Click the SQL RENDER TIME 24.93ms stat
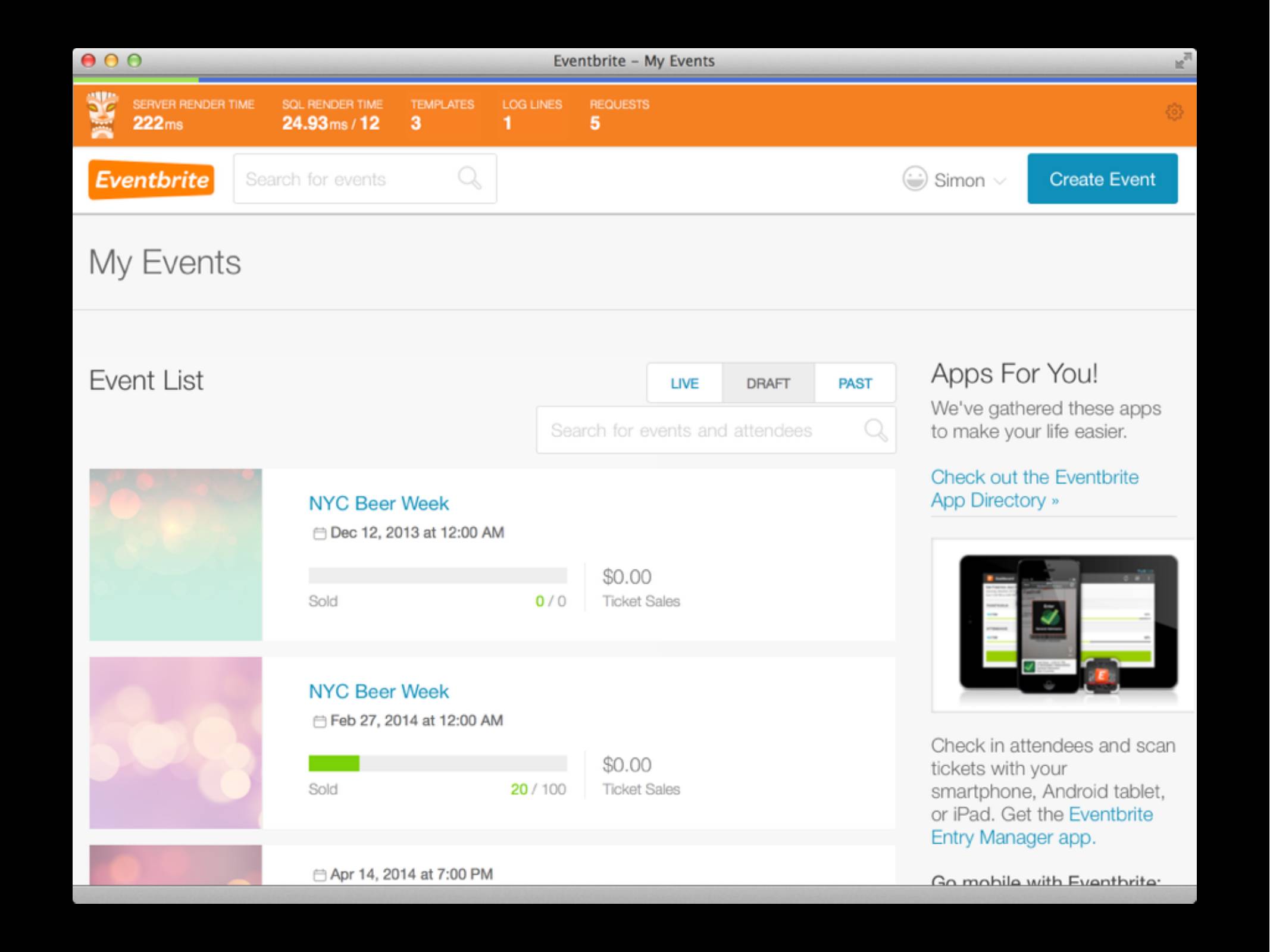Screen dimensions: 1270x952 pos(332,114)
